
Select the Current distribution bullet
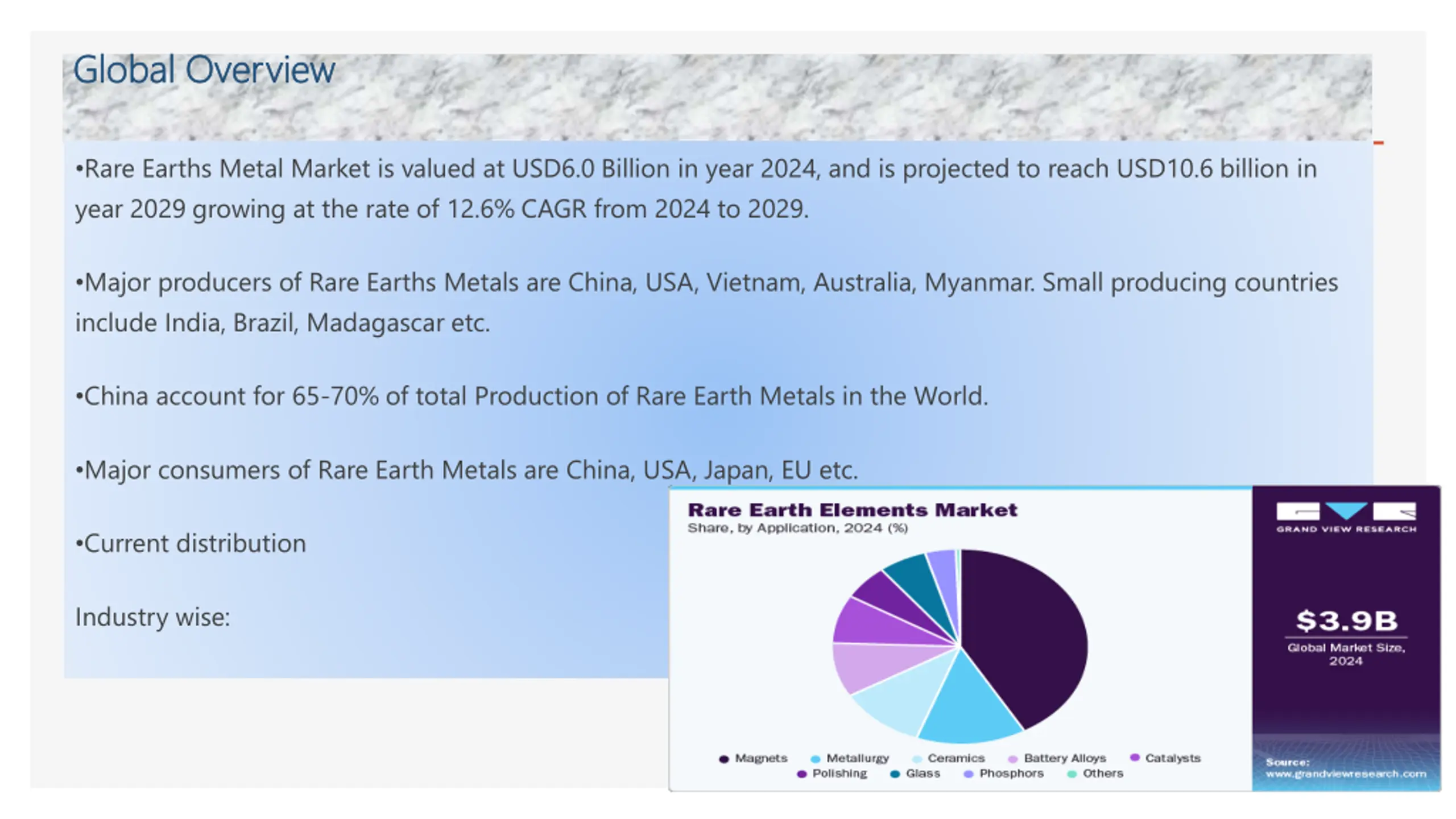[x=191, y=543]
